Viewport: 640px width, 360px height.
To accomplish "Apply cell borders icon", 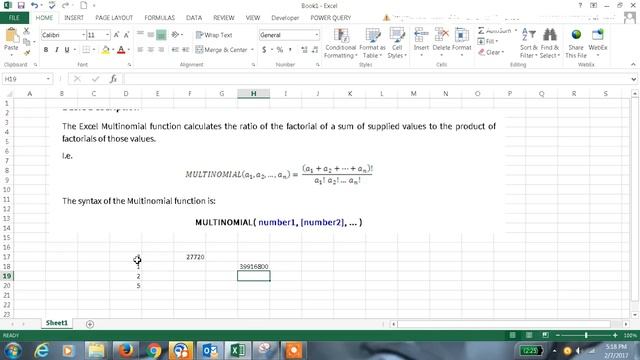I will tap(86, 50).
